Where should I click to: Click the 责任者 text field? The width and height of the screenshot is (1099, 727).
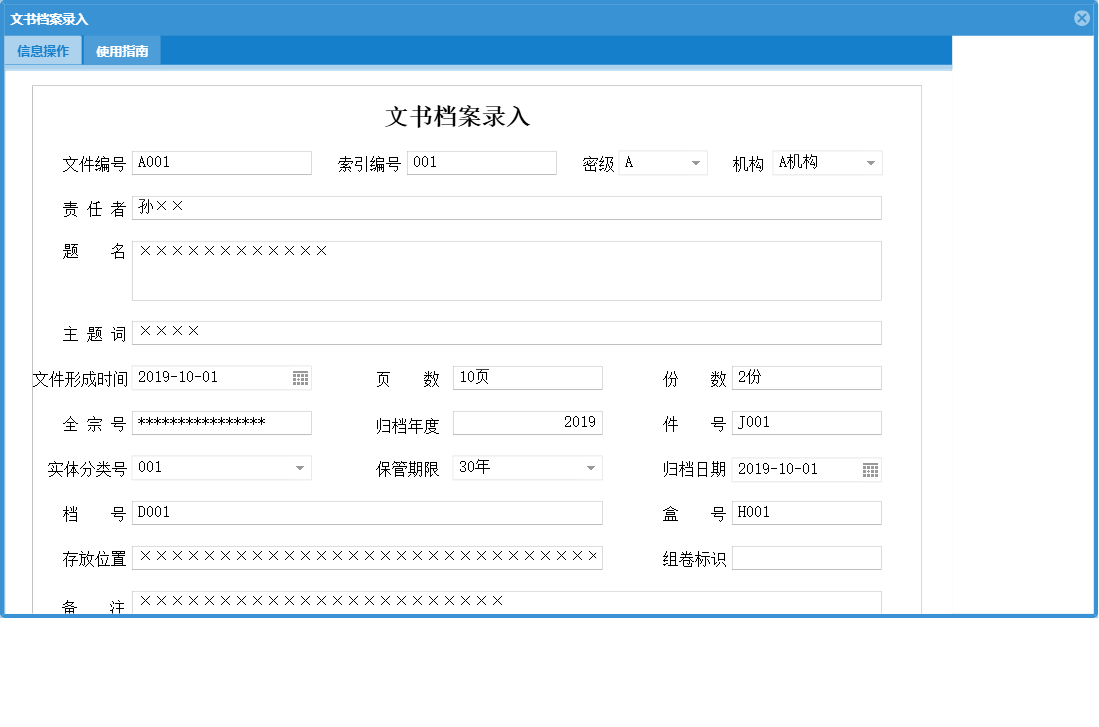pyautogui.click(x=500, y=207)
